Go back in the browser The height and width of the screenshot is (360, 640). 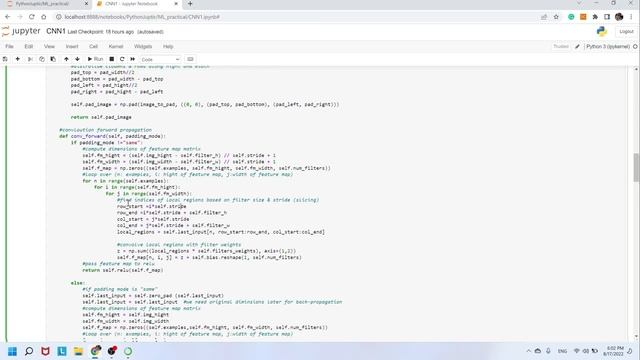point(8,17)
